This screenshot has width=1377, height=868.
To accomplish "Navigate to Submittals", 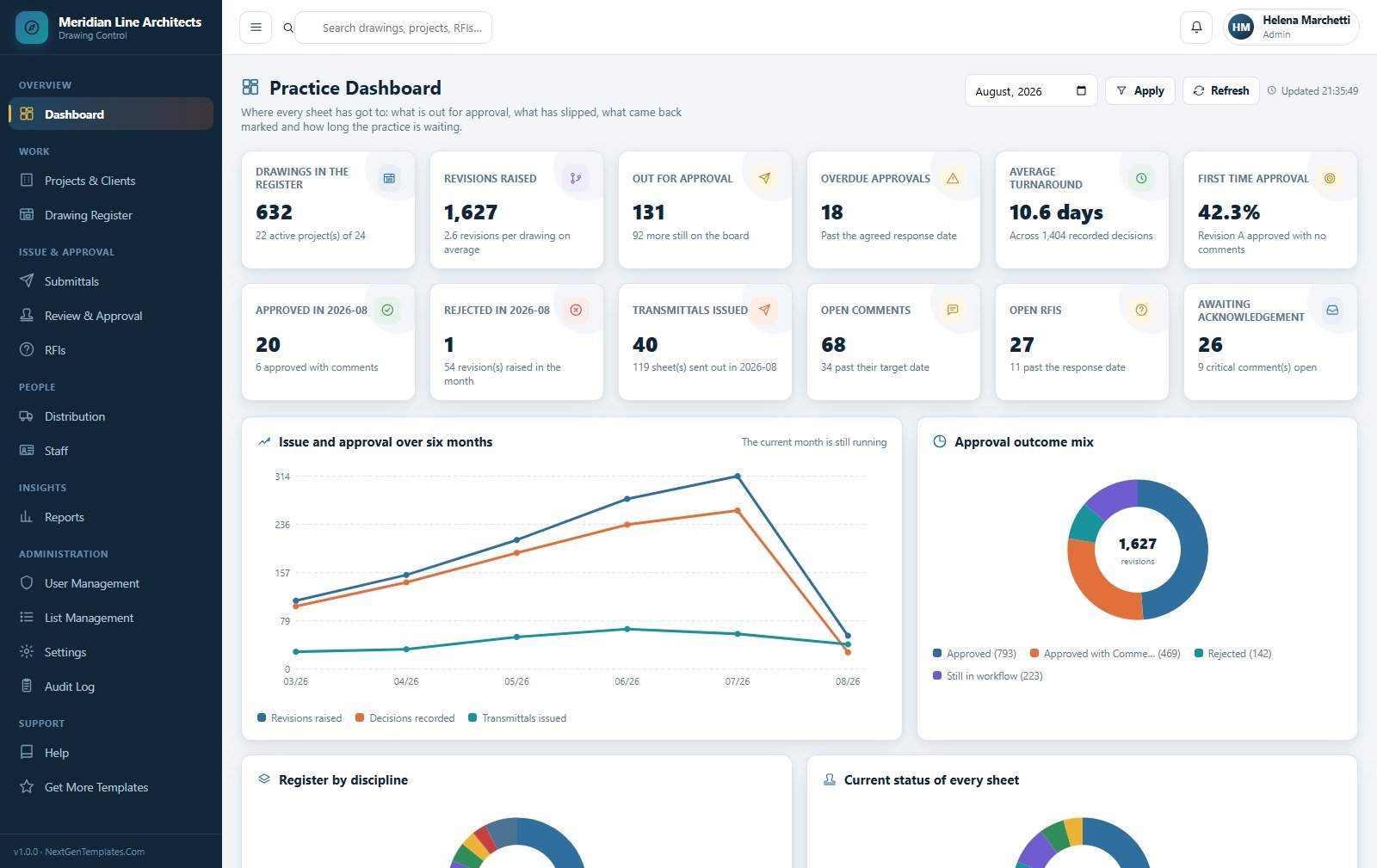I will [111, 281].
